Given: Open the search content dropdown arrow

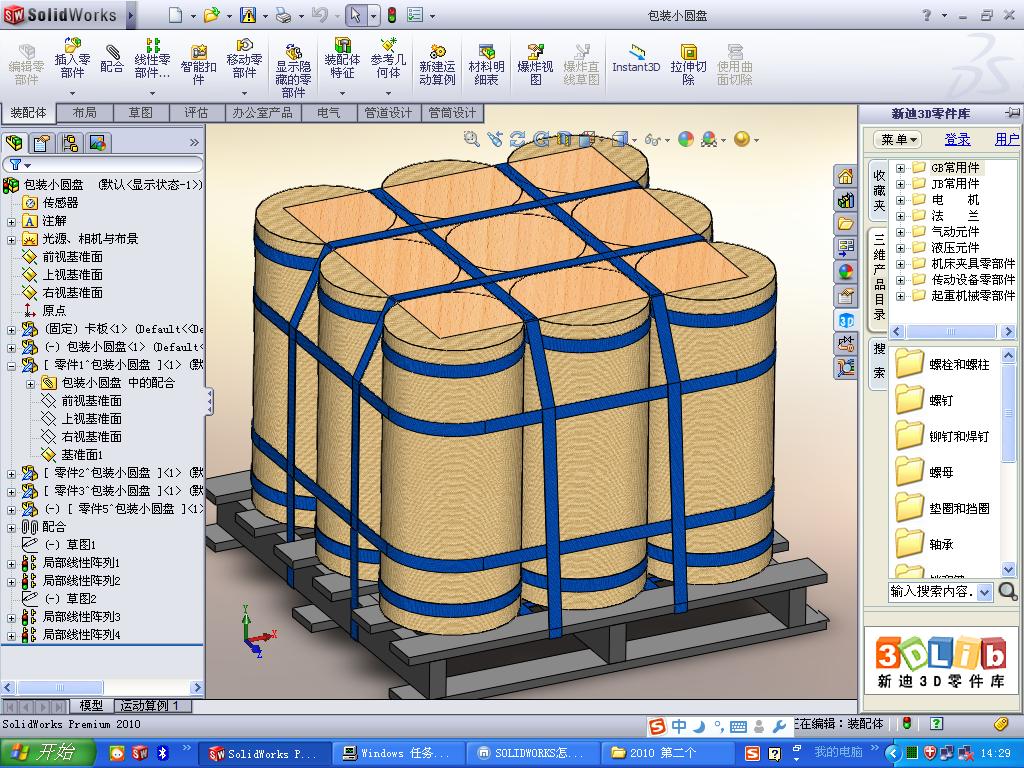Looking at the screenshot, I should (985, 592).
